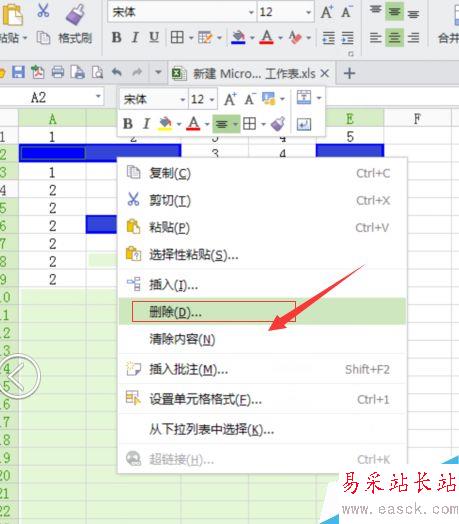
Task: Click the Undo arrow
Action: (117, 72)
